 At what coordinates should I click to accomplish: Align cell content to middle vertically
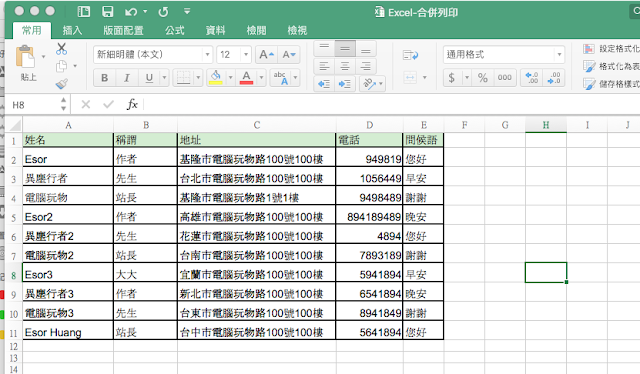(345, 49)
